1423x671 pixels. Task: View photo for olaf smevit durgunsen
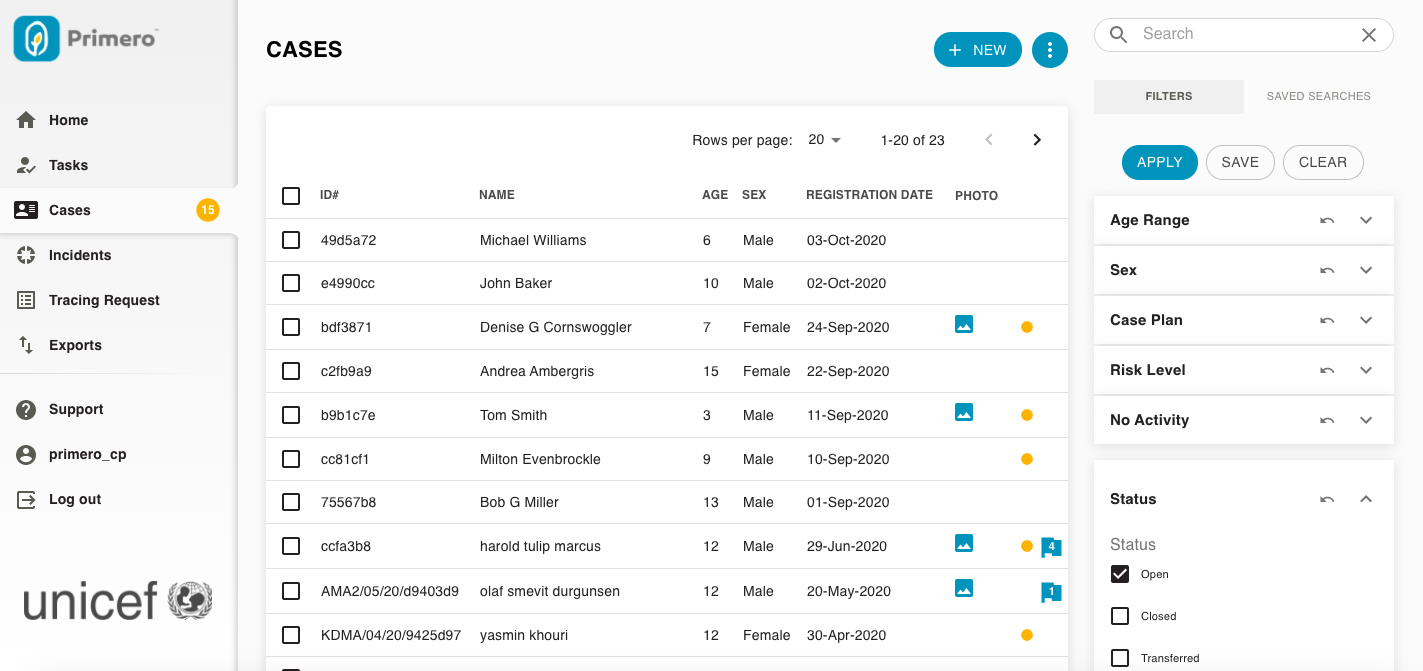point(964,588)
